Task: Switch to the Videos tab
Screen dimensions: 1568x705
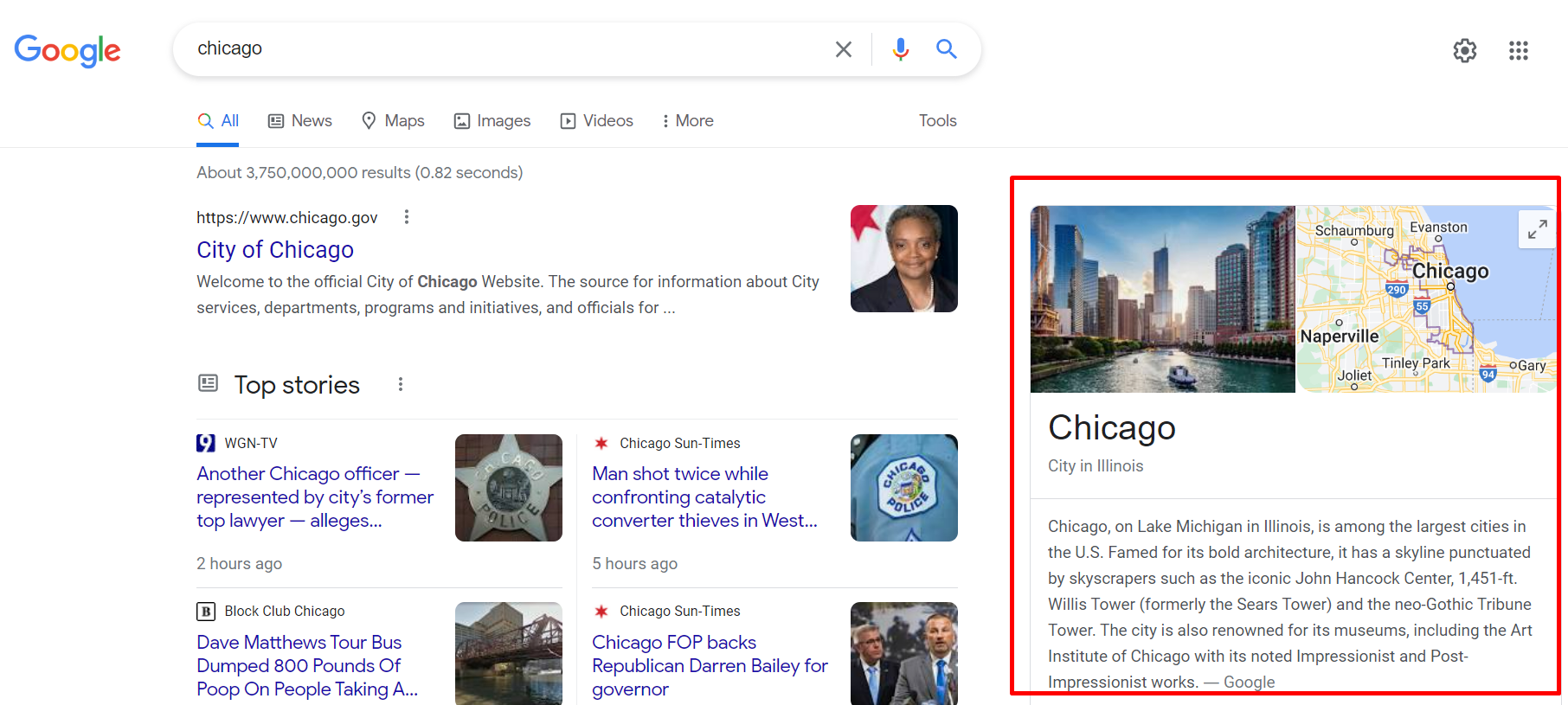Action: pyautogui.click(x=597, y=121)
